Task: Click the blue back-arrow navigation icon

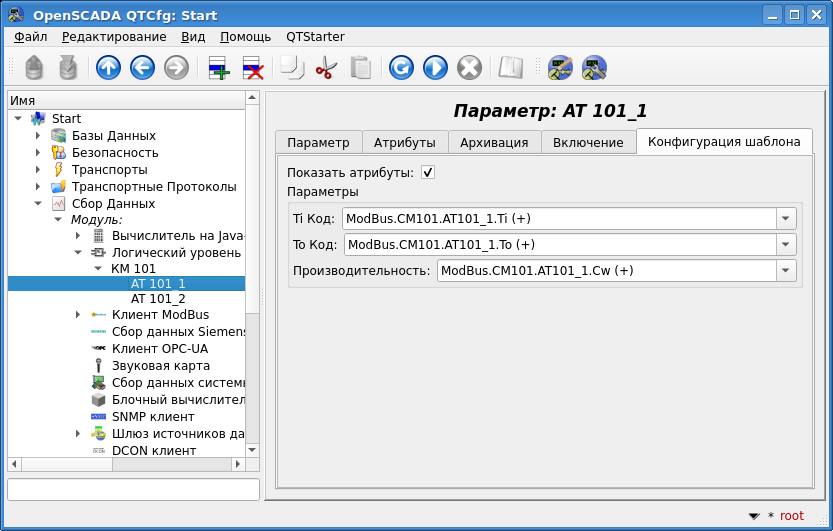Action: click(x=142, y=68)
